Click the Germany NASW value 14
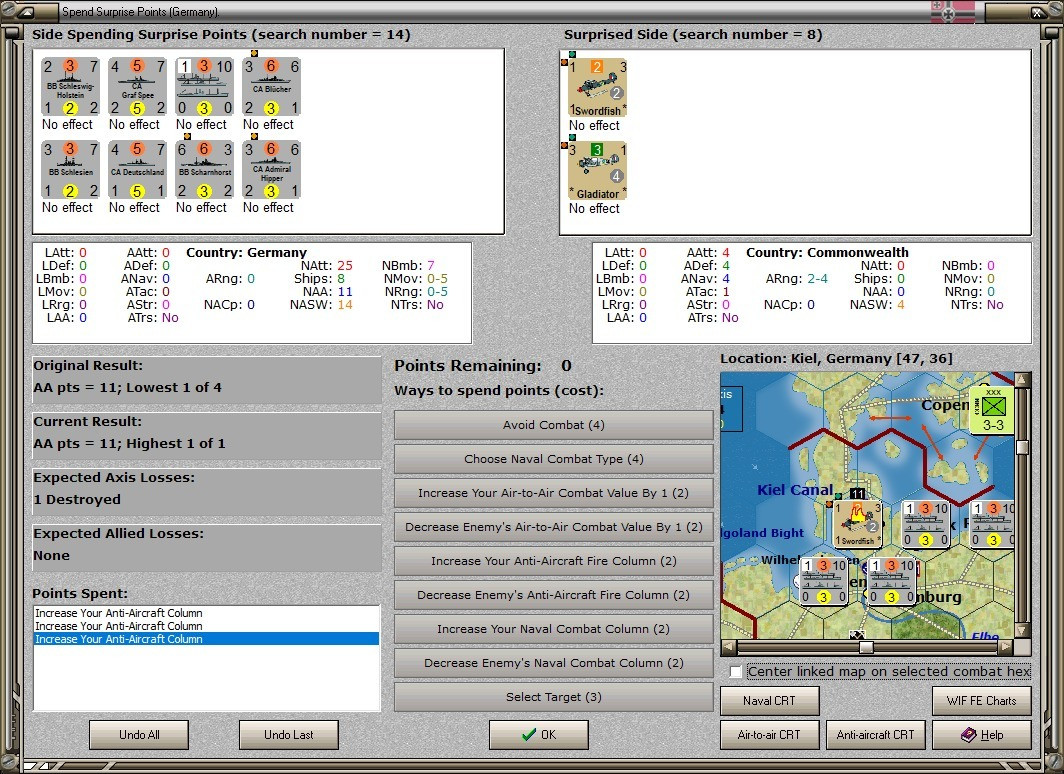The height and width of the screenshot is (774, 1064). click(345, 305)
